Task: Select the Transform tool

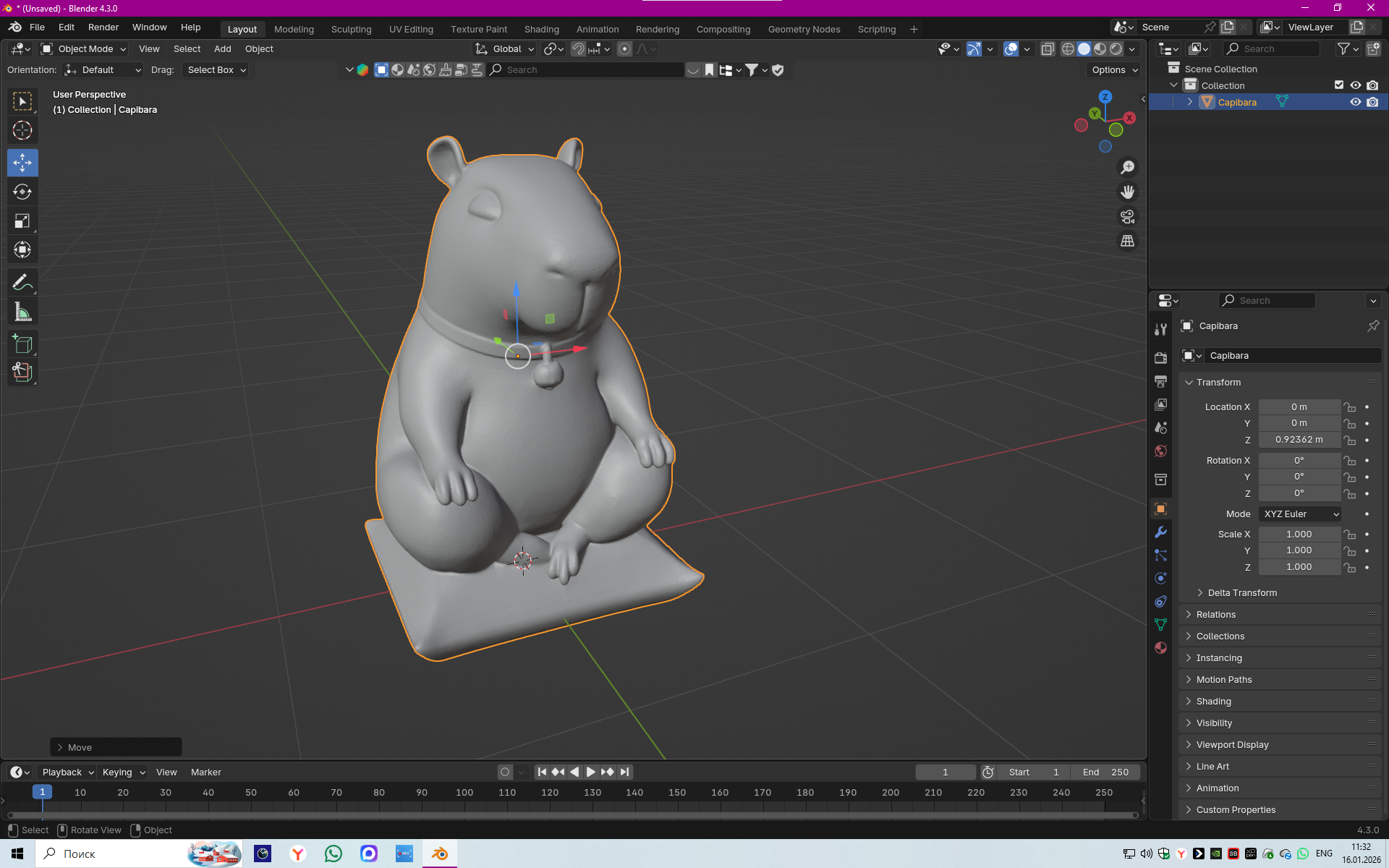Action: pos(22,250)
